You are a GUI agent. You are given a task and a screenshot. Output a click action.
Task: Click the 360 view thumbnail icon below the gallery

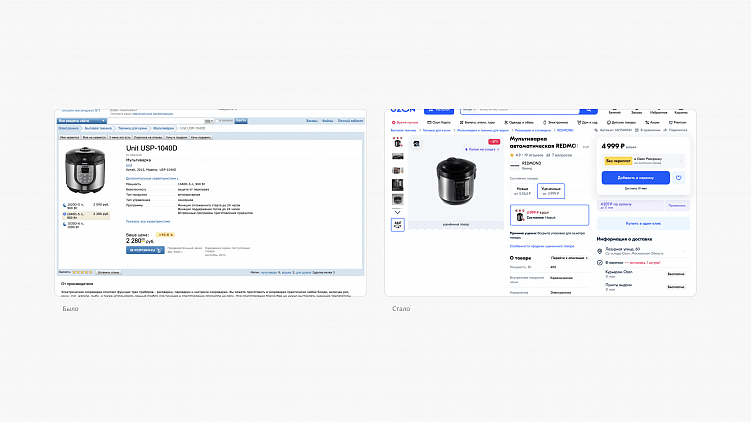pos(398,225)
